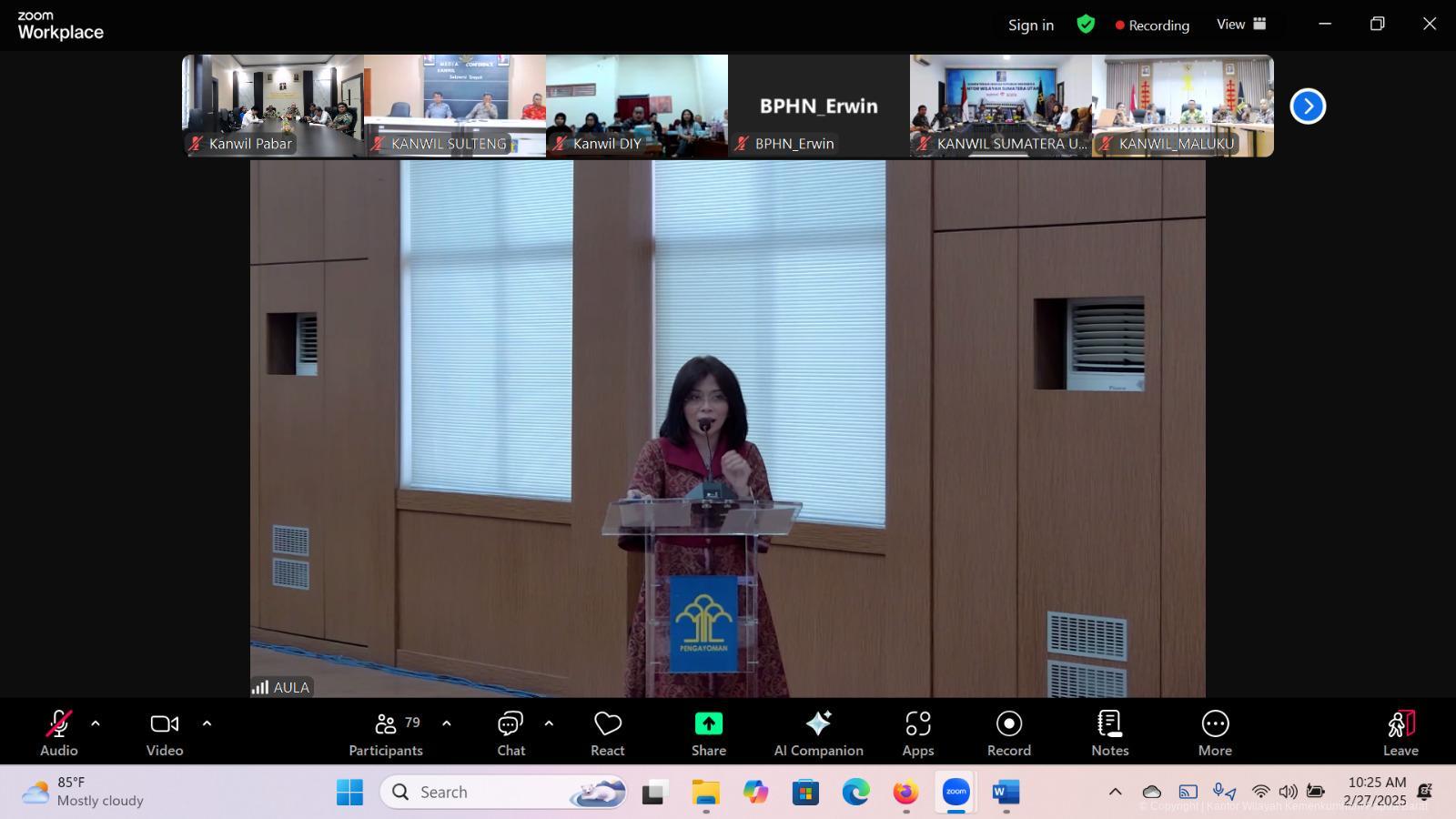Open the More options menu
Screen dimensions: 1456x819
1214,733
